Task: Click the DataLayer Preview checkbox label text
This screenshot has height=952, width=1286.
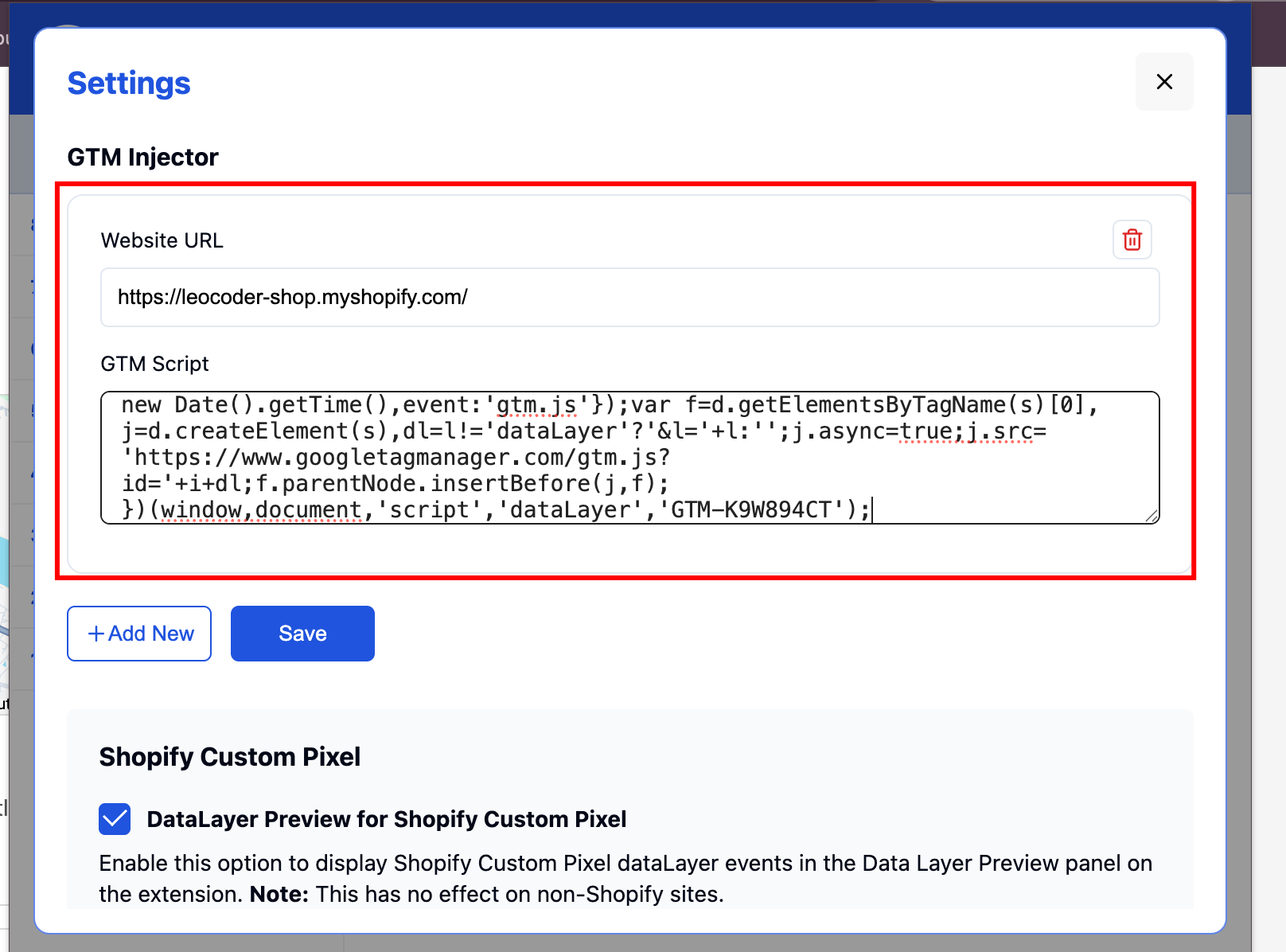Action: point(386,819)
